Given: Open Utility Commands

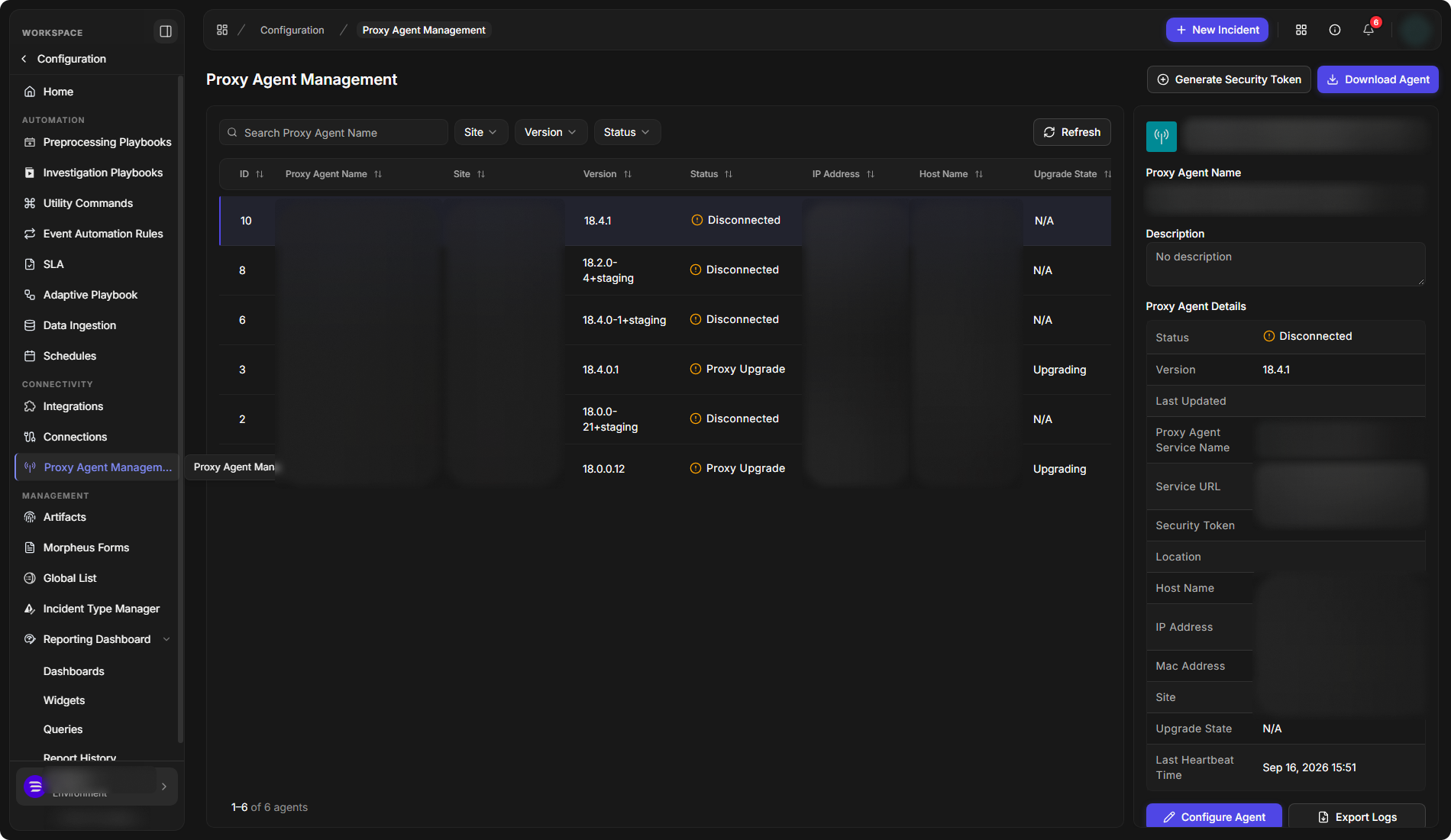Looking at the screenshot, I should (x=96, y=203).
